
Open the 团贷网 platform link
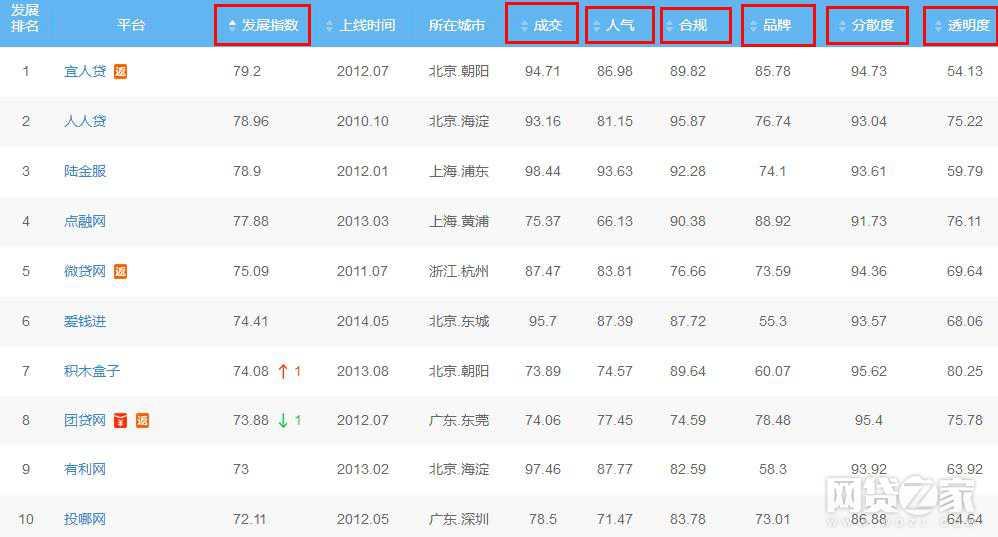[85, 421]
